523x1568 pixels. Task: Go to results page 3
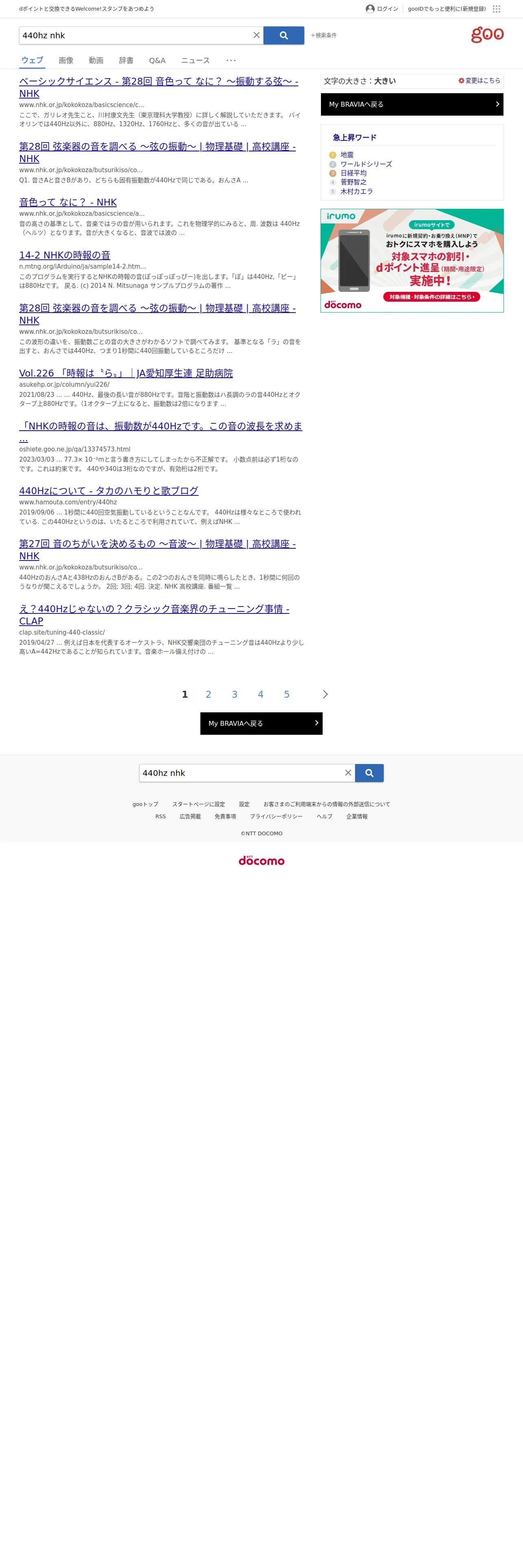pyautogui.click(x=234, y=694)
